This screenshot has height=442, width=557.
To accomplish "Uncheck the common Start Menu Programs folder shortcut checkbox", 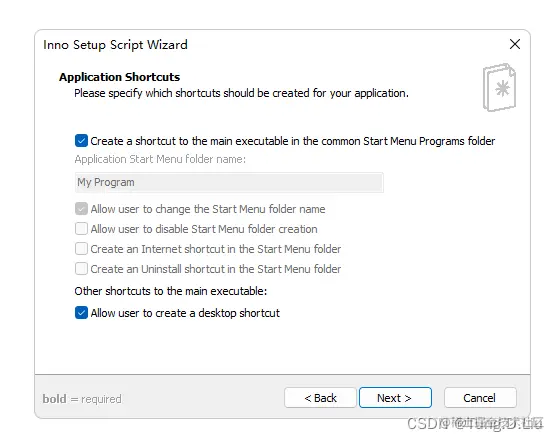I will [x=81, y=141].
